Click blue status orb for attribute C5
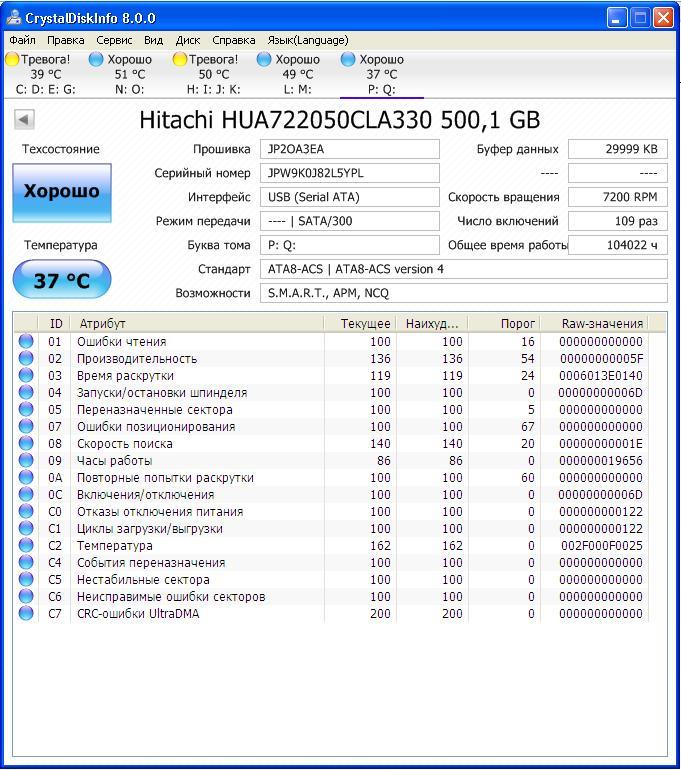The width and height of the screenshot is (681, 770). 26,579
